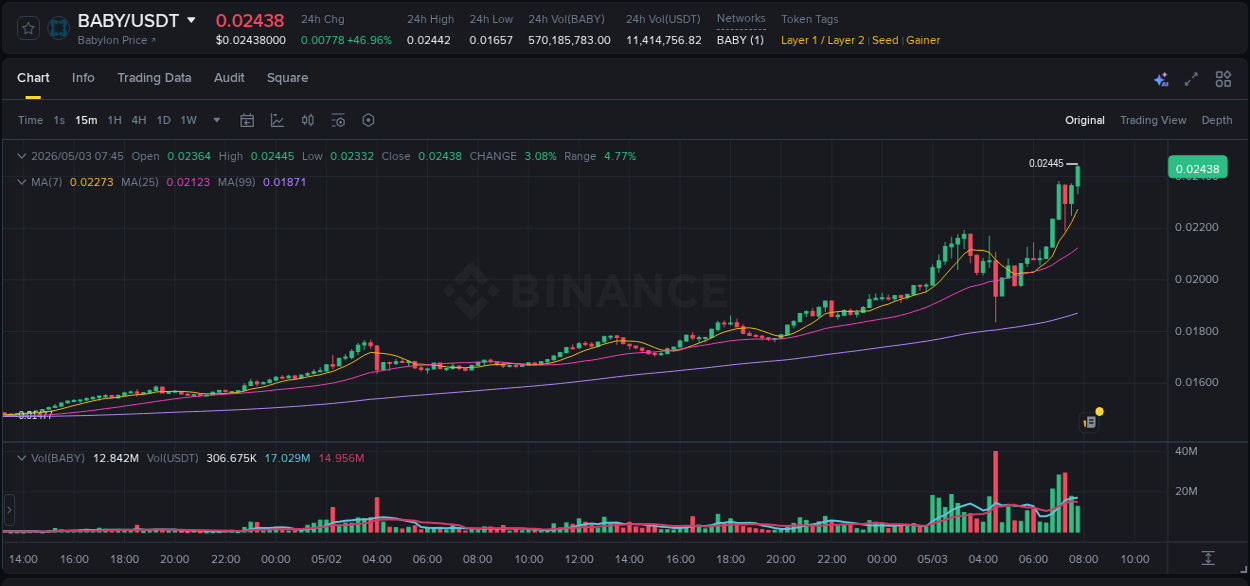Switch to the Depth chart view
This screenshot has width=1250, height=586.
click(x=1217, y=120)
